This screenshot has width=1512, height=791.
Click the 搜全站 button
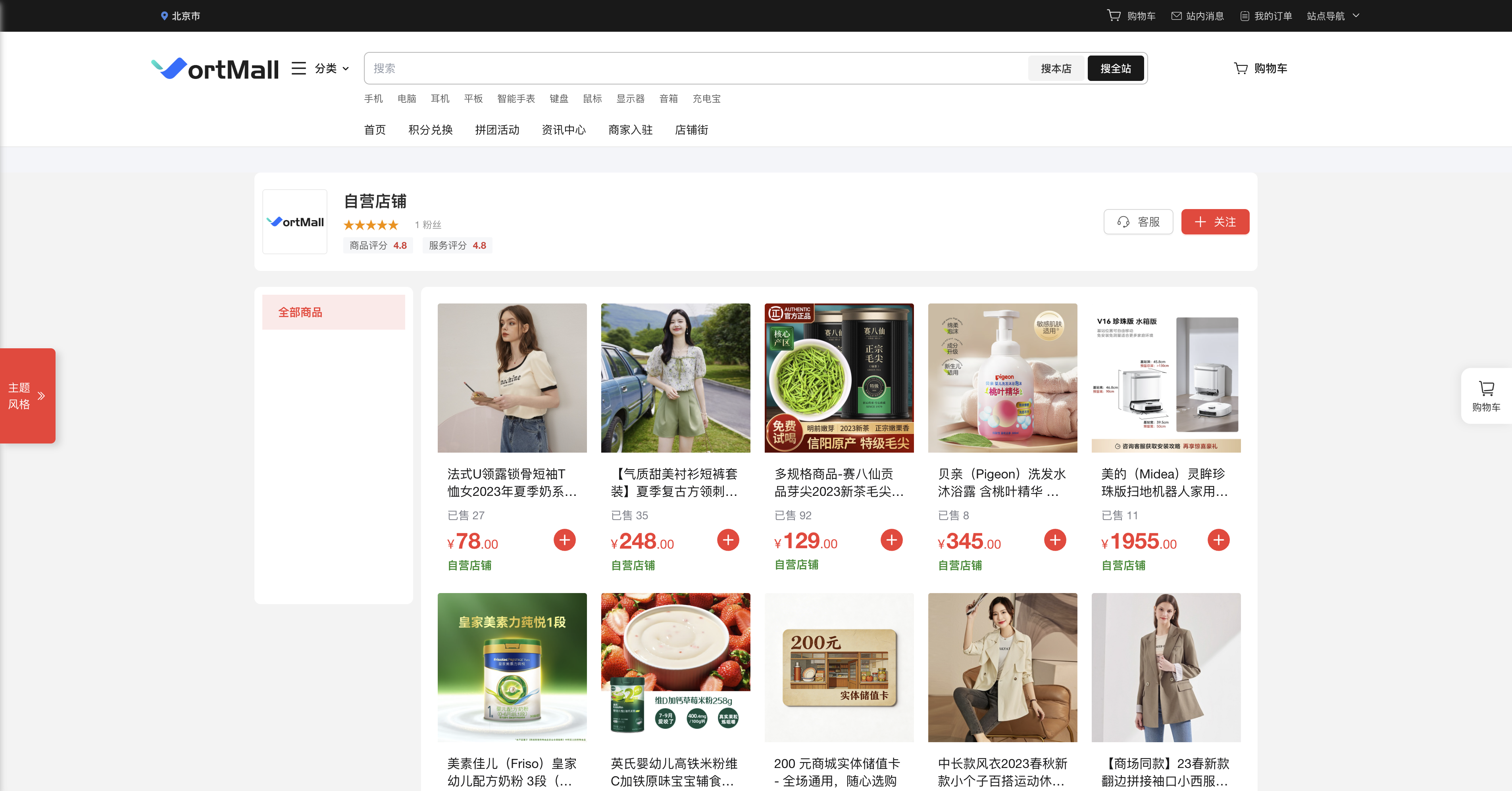tap(1116, 69)
